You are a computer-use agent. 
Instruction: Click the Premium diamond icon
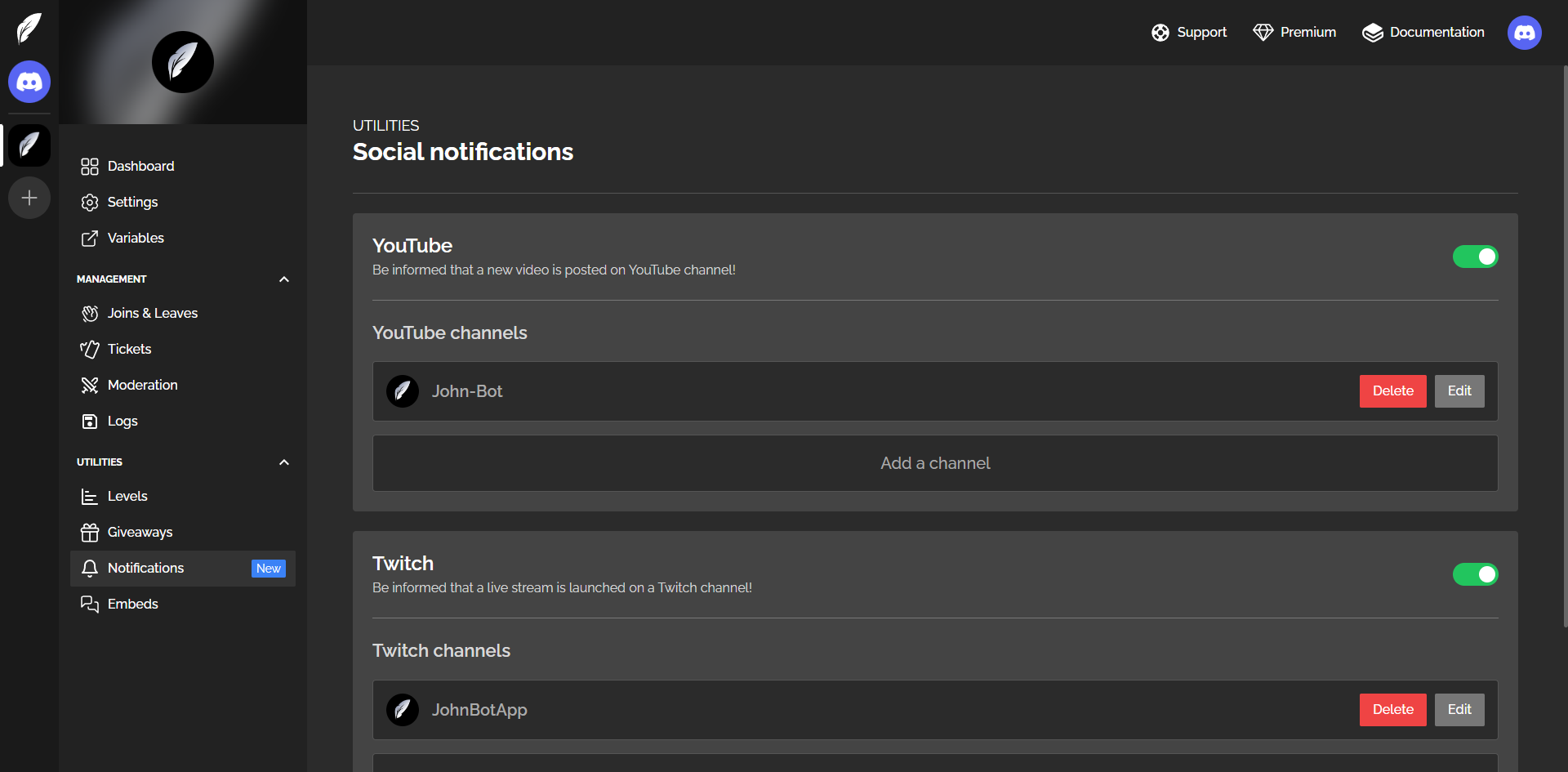[1263, 33]
